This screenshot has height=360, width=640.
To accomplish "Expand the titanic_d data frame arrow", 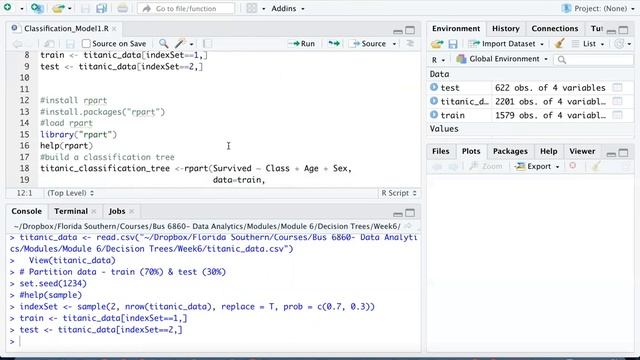I will [434, 101].
